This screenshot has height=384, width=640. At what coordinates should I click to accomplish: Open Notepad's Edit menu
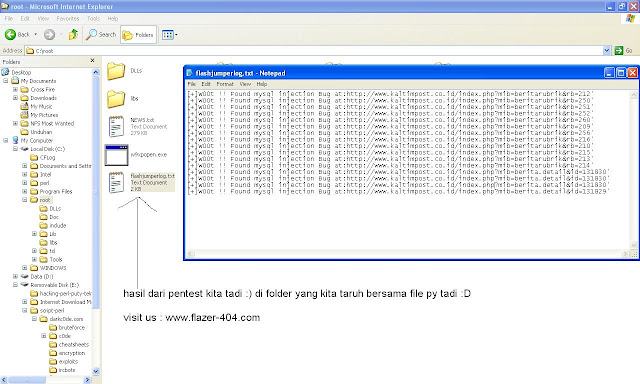(x=206, y=84)
